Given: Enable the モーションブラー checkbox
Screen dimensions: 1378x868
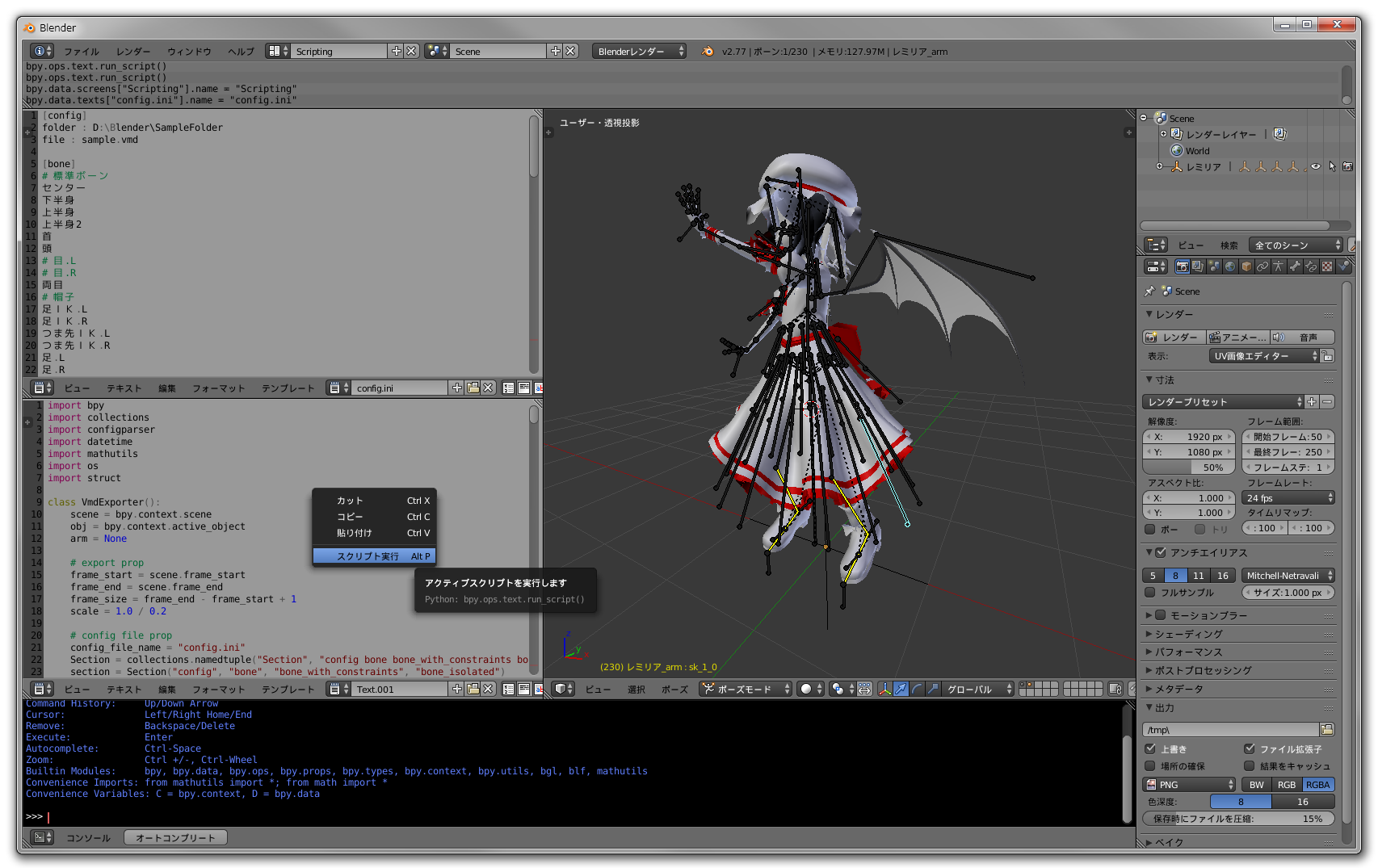Looking at the screenshot, I should point(1161,615).
